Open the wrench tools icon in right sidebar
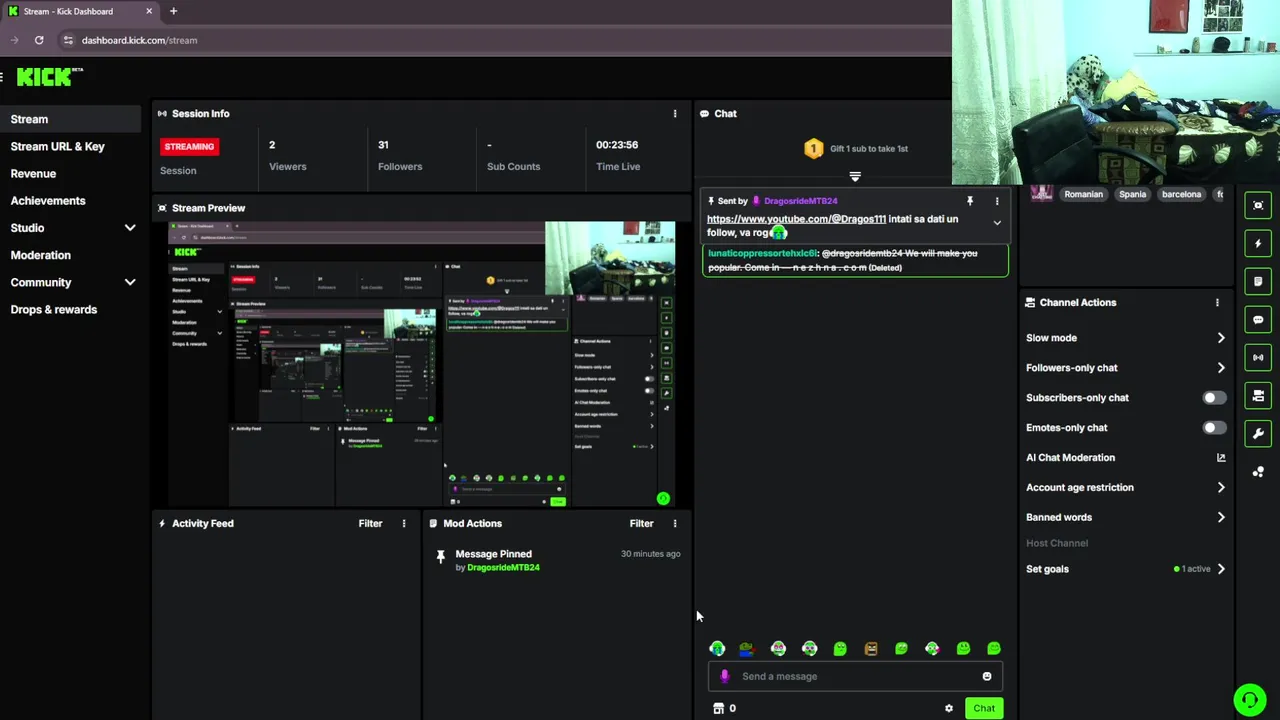The image size is (1280, 720). [1258, 433]
